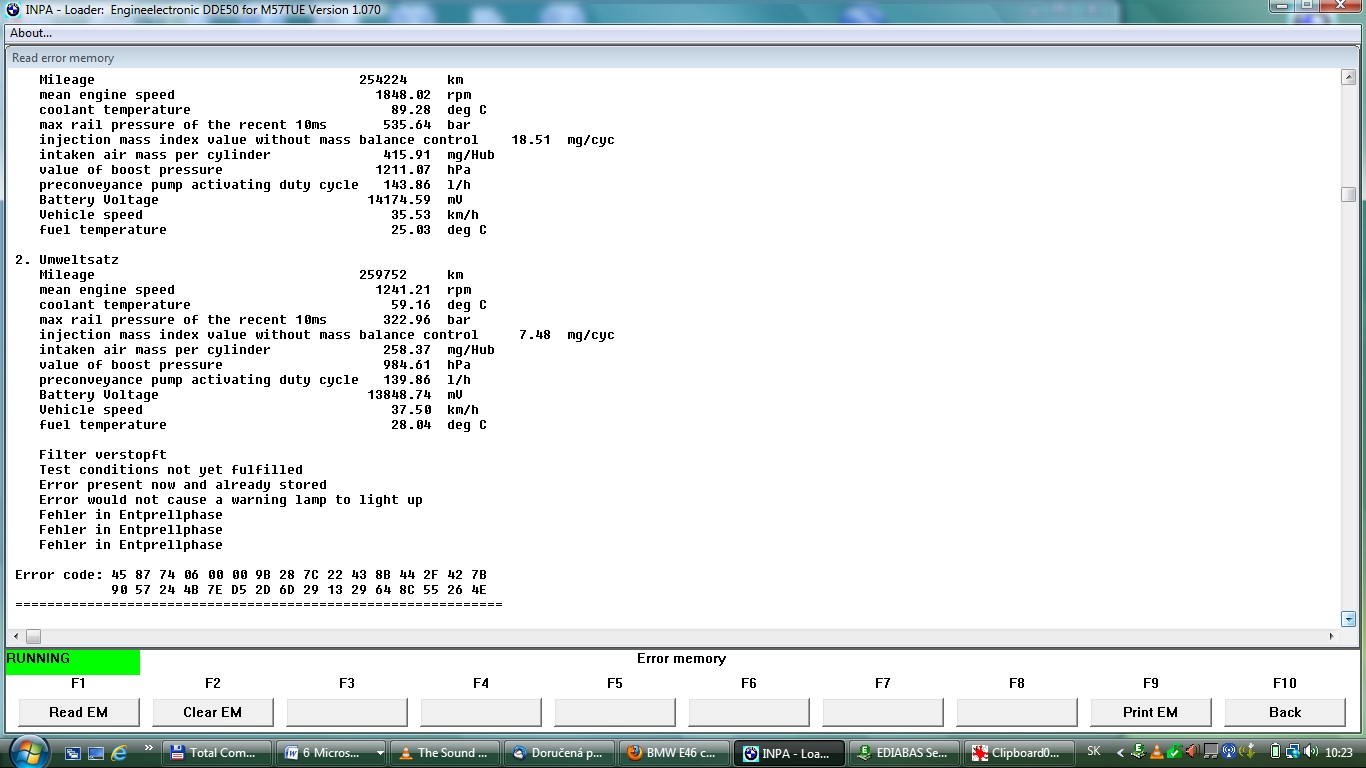The height and width of the screenshot is (768, 1366).
Task: Open the About... menu
Action: [x=31, y=33]
